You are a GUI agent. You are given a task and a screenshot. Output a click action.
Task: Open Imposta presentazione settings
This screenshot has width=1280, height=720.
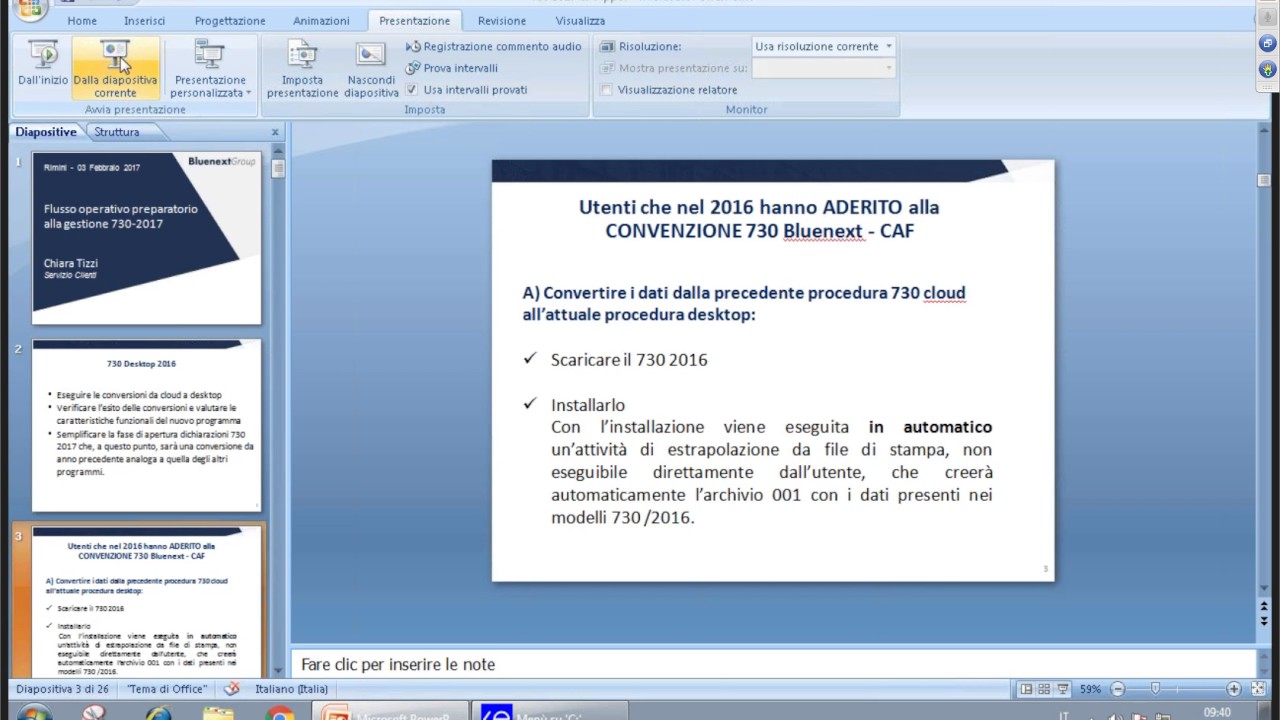coord(302,68)
